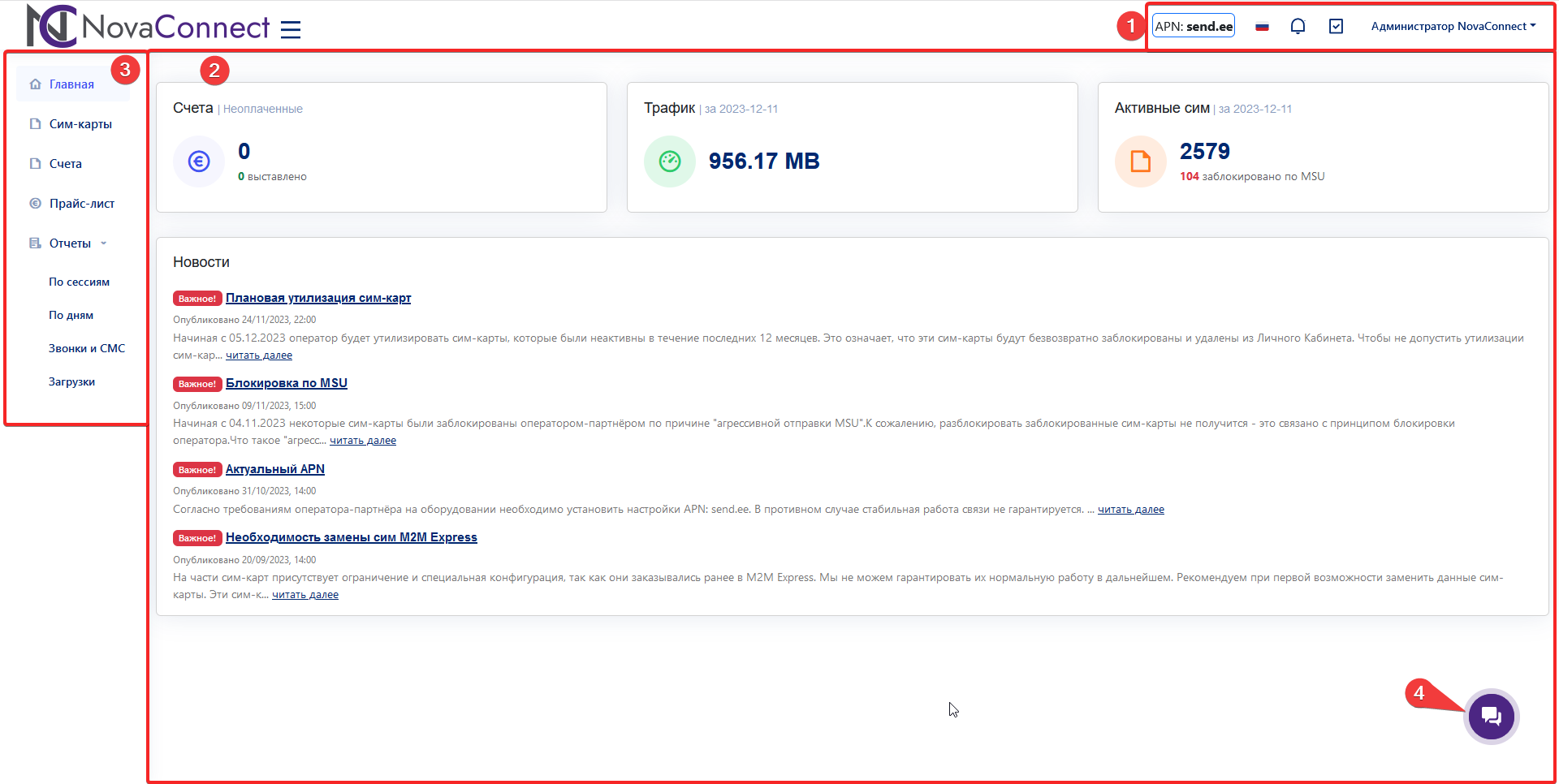Click the euro icon in Счета card
Viewport: 1559px width, 784px height.
tap(199, 162)
